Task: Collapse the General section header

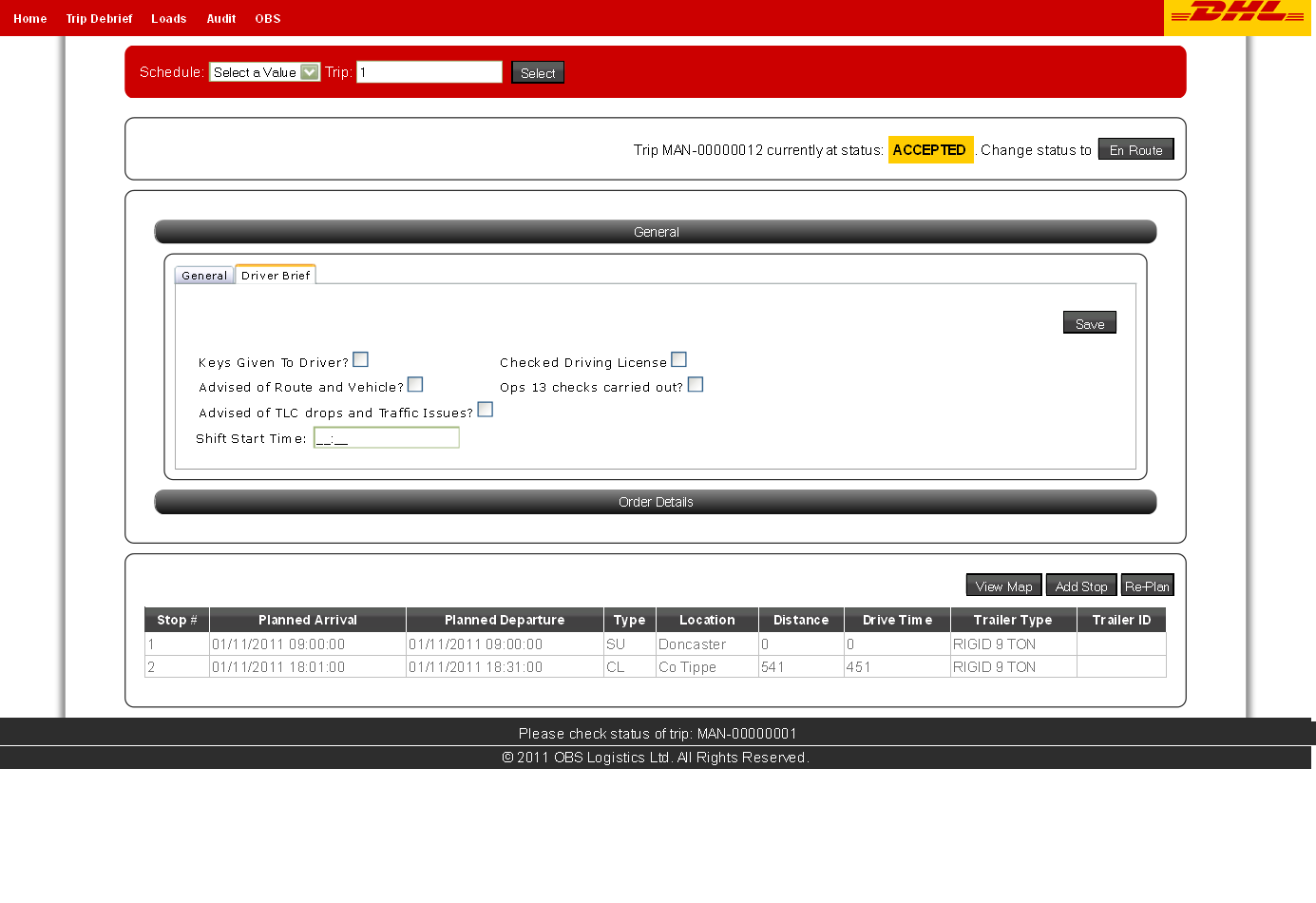Action: [656, 232]
